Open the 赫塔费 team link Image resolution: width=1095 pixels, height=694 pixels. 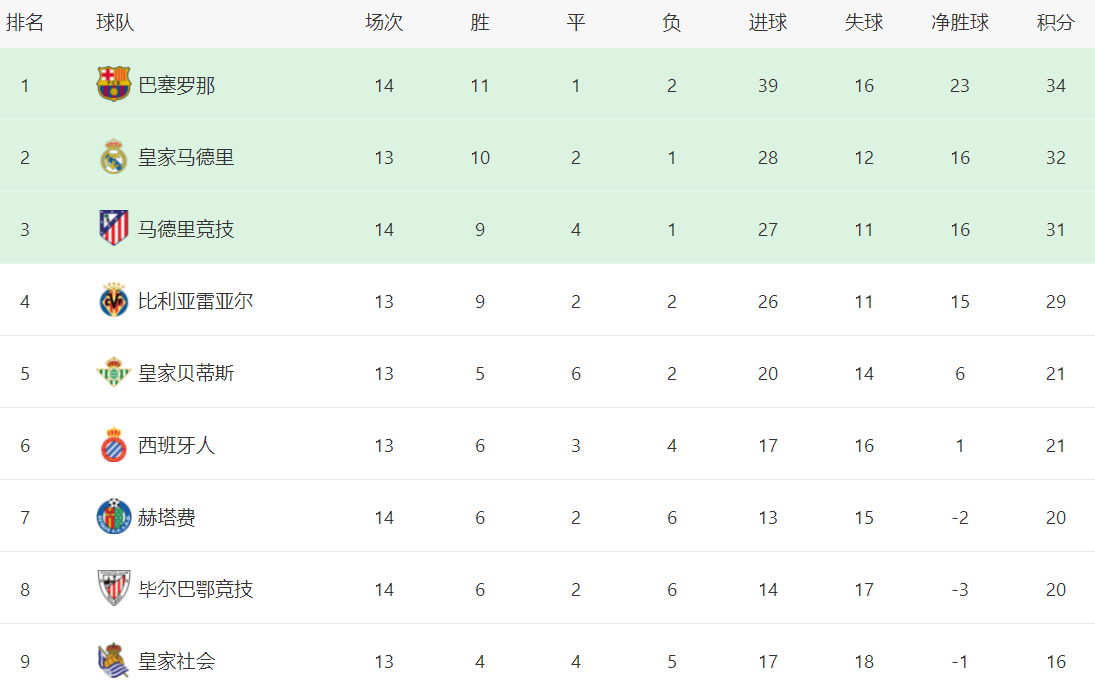[x=167, y=518]
